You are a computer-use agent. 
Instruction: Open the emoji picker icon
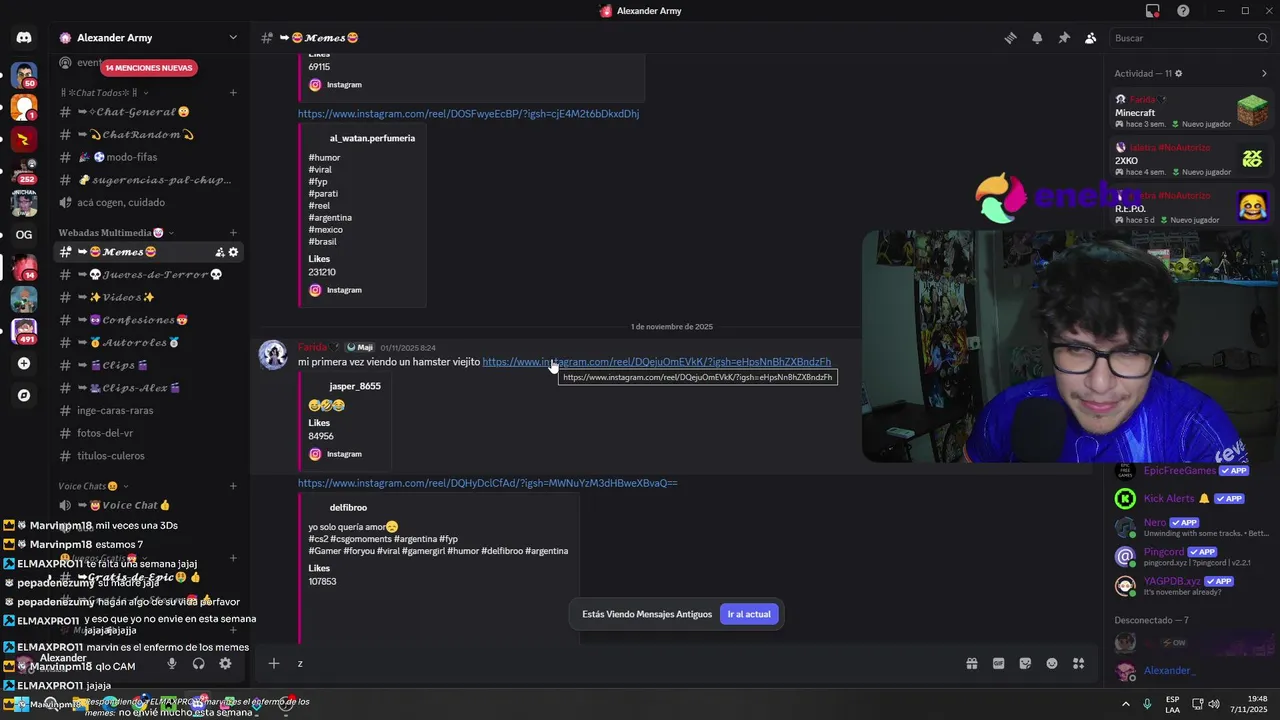(x=1052, y=663)
